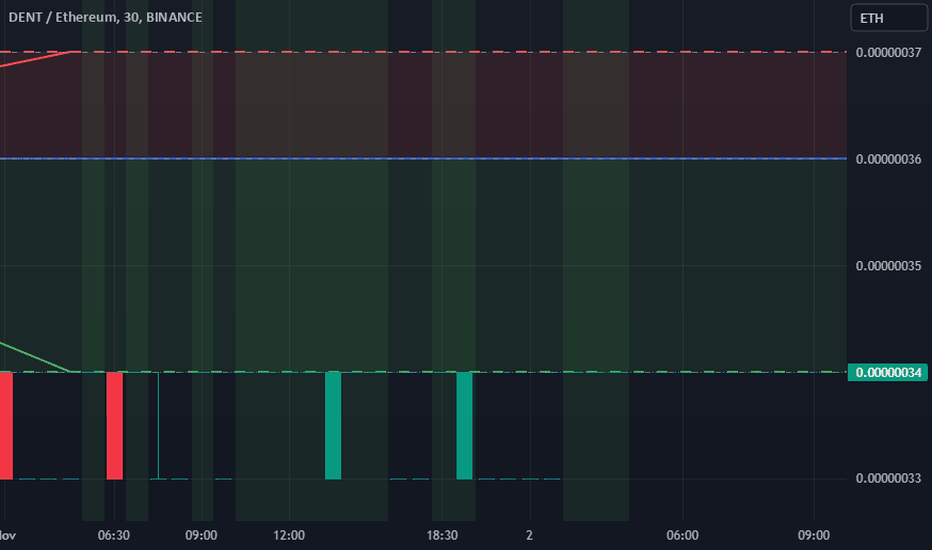
Task: Click the DENT / Ethereum, 30, BINANCE title
Action: click(x=105, y=17)
